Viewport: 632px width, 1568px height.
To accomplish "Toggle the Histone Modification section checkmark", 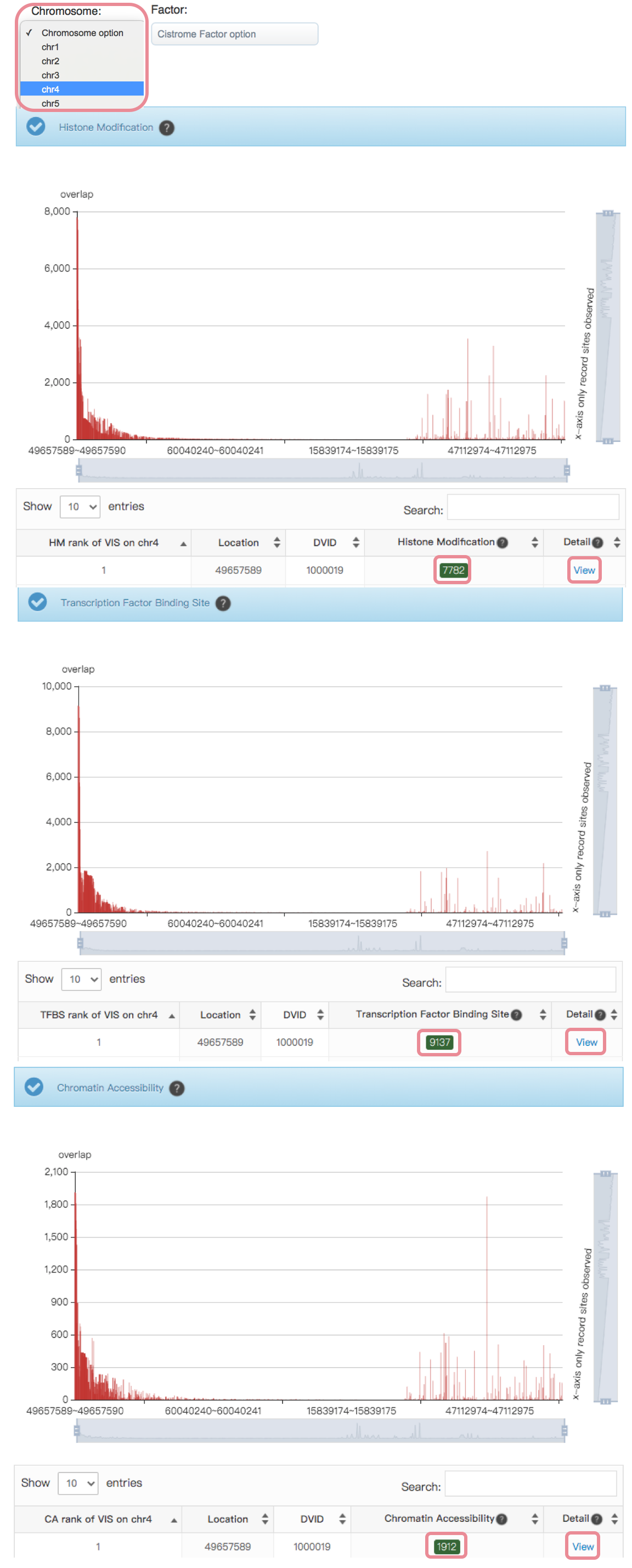I will [x=36, y=127].
